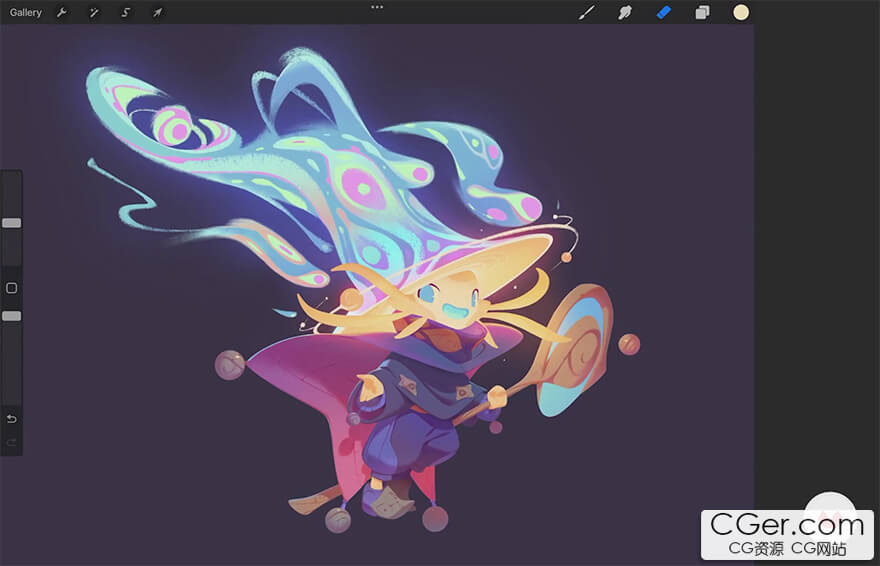
Task: Undo the last stroke
Action: tap(11, 419)
